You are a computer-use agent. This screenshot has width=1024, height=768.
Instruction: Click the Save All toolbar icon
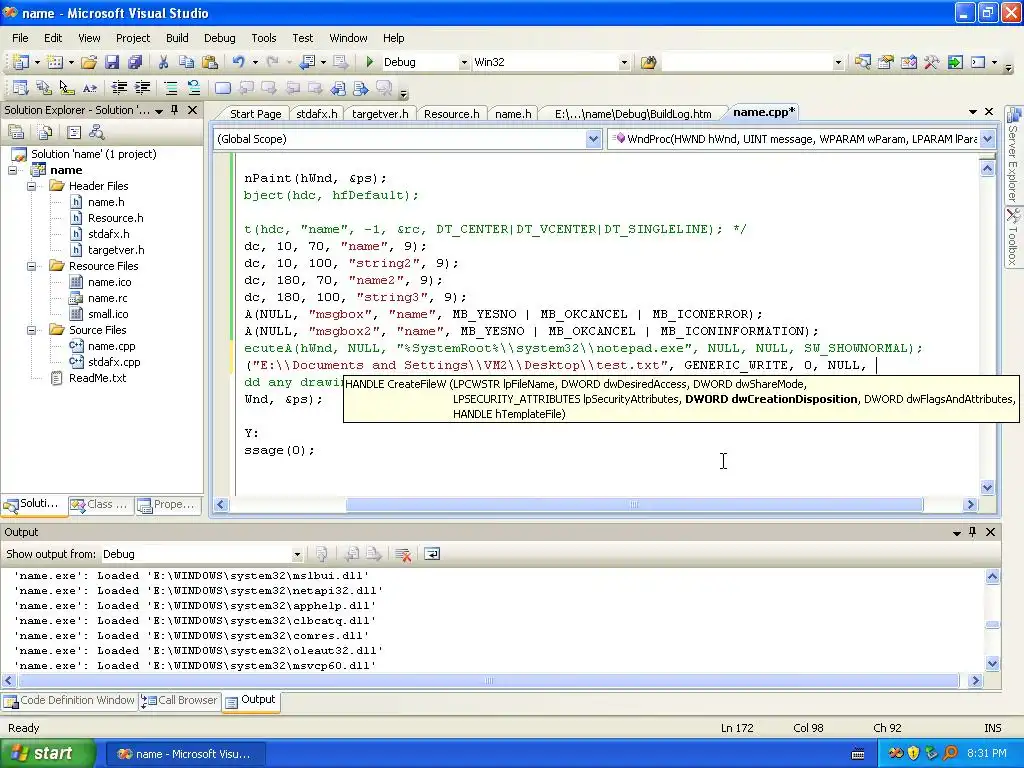click(x=135, y=62)
